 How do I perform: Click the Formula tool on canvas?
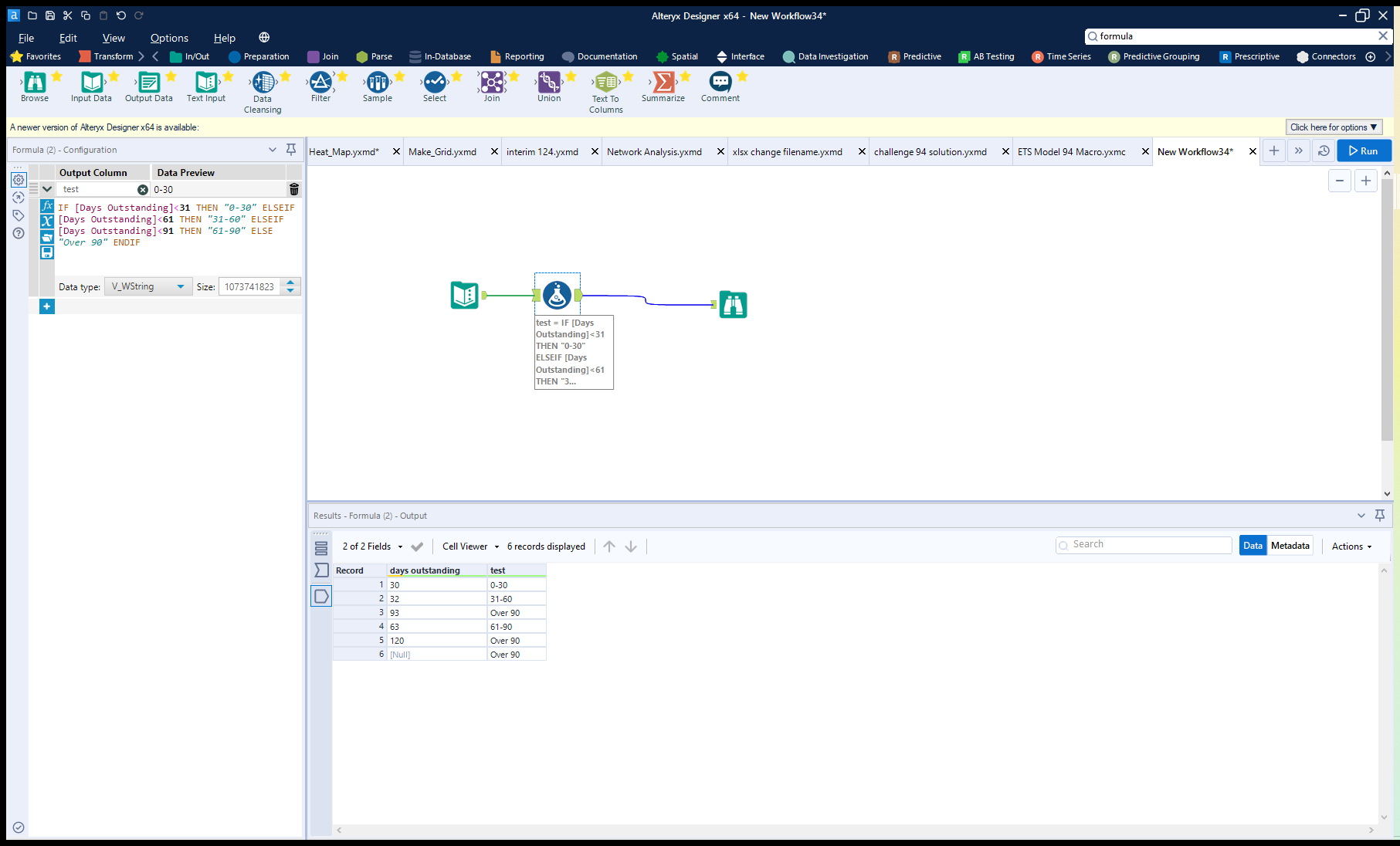point(557,295)
